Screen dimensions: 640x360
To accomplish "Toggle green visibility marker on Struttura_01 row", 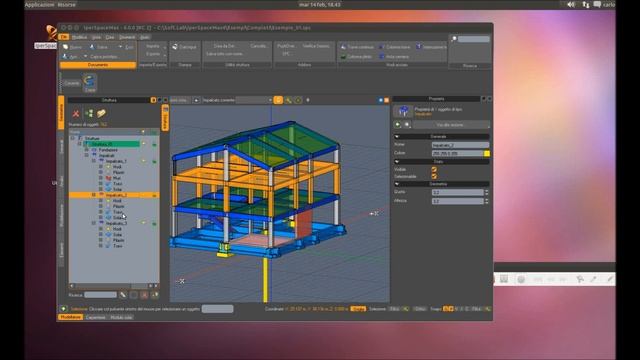I will point(154,144).
